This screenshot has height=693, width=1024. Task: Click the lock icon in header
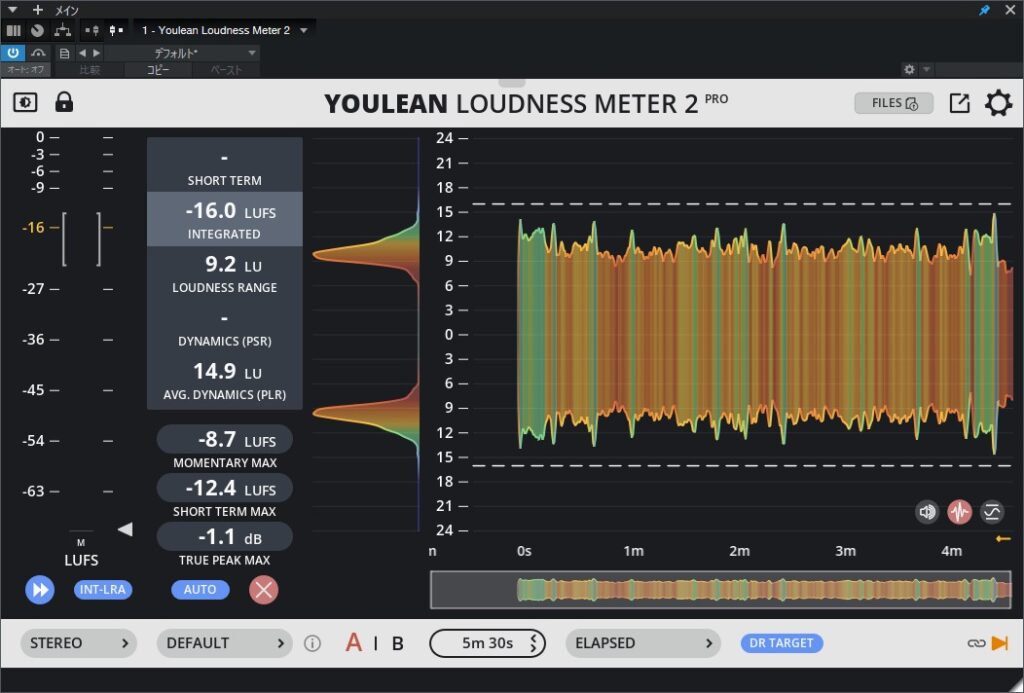tap(64, 102)
